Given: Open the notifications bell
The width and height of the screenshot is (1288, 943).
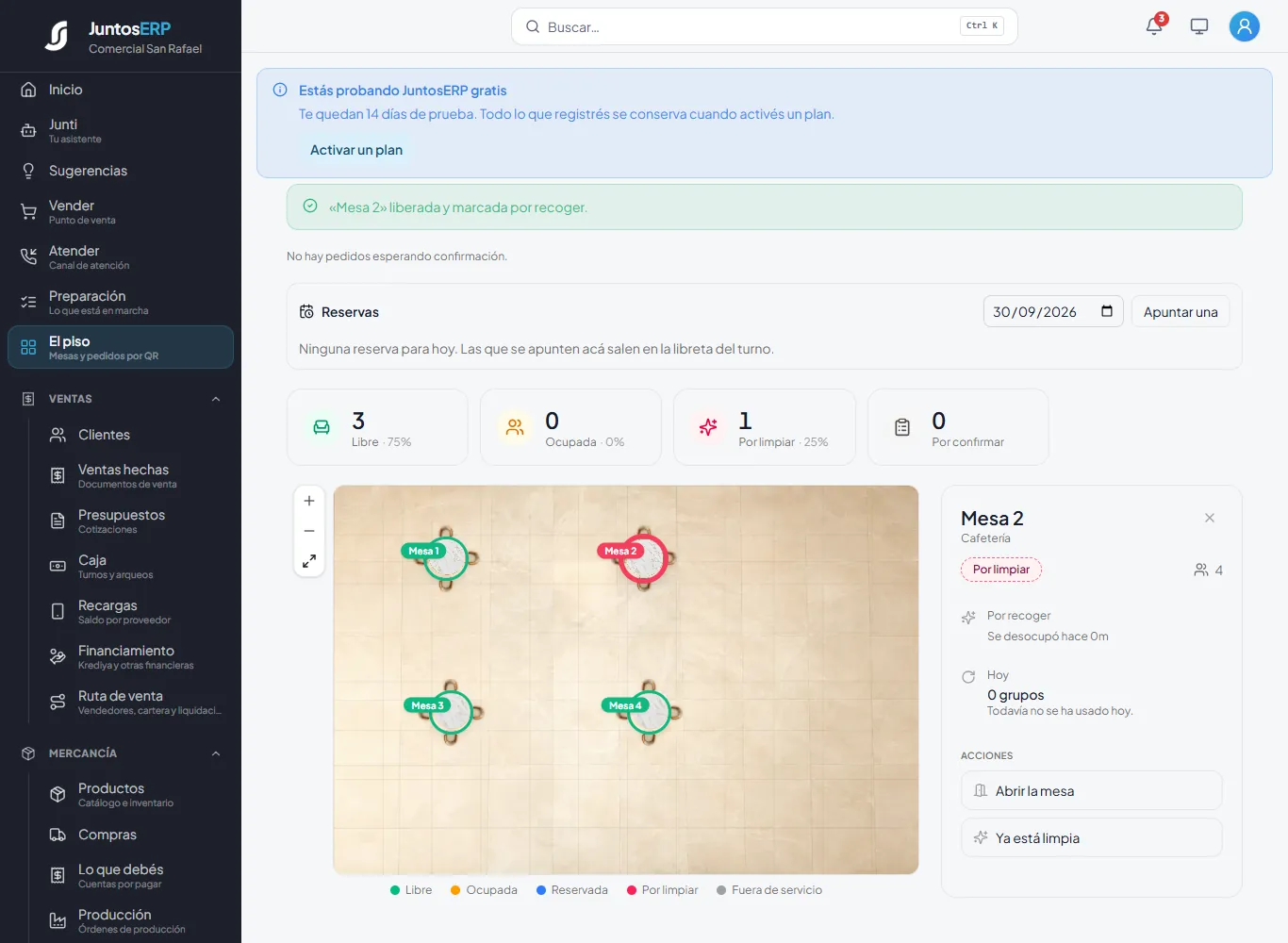Looking at the screenshot, I should click(1154, 26).
